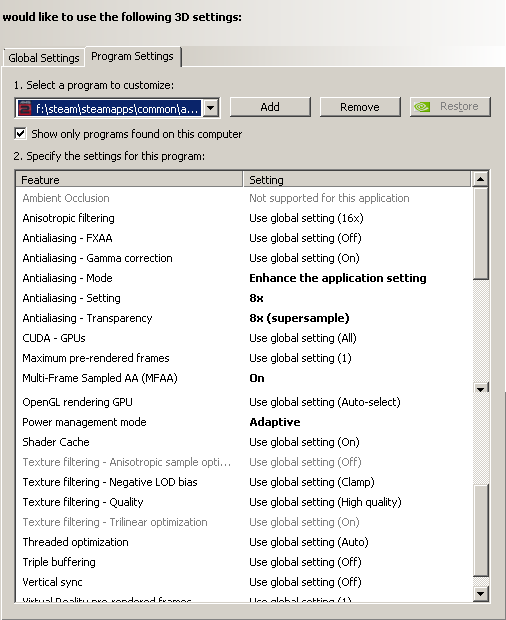Click the NVIDIA logo on Restore button
506x620 pixels.
[x=422, y=107]
